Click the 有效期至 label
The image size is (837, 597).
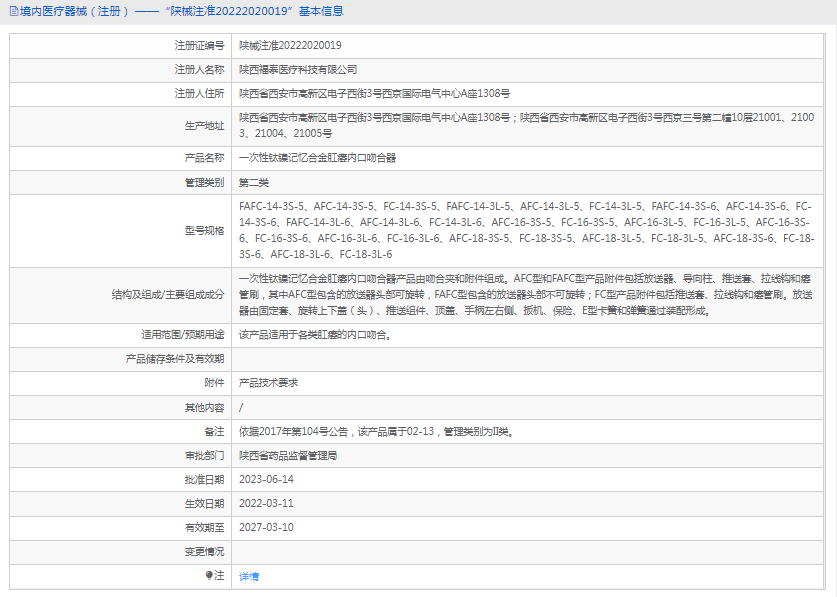(204, 528)
